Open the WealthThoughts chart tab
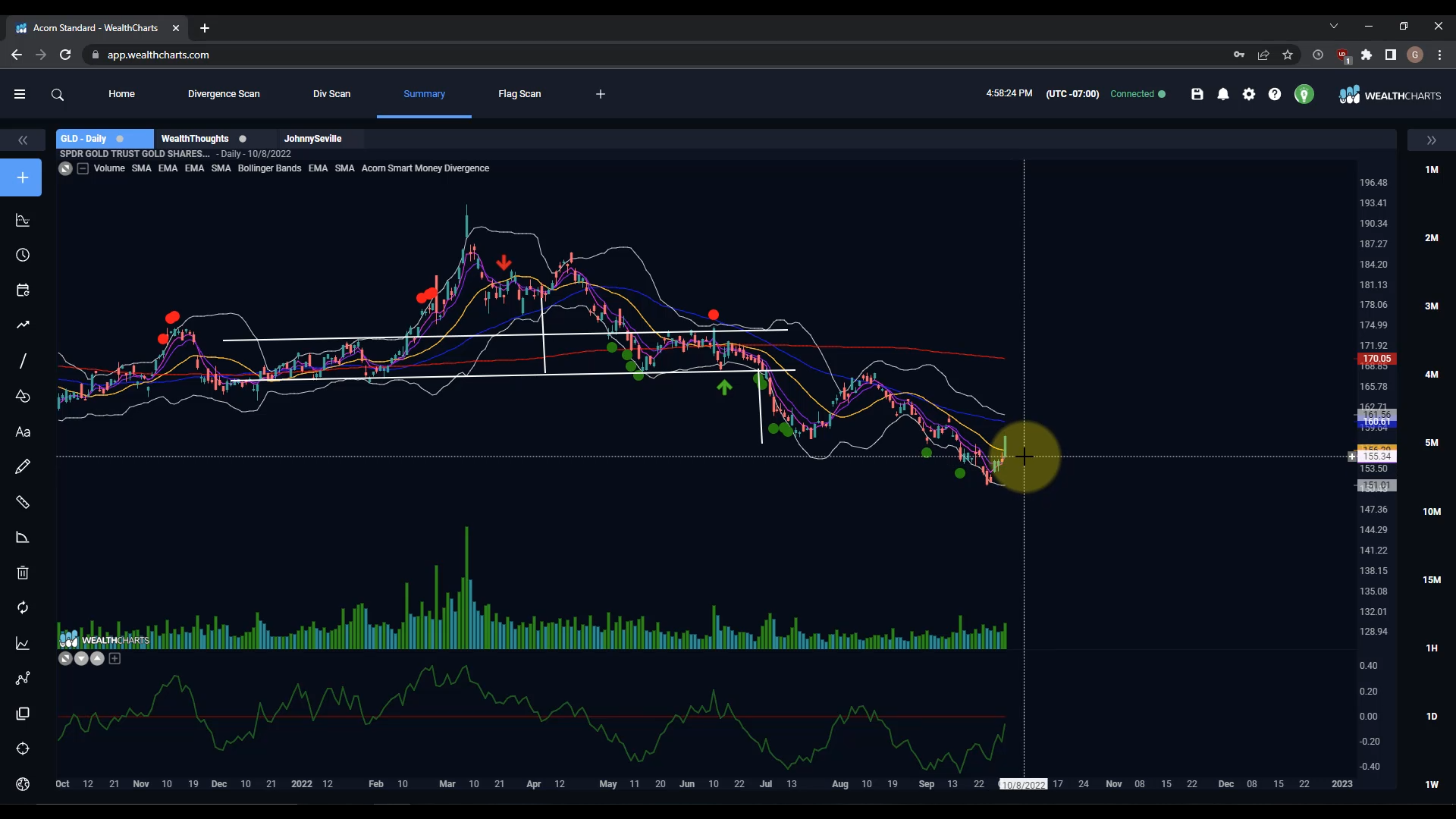 click(195, 139)
